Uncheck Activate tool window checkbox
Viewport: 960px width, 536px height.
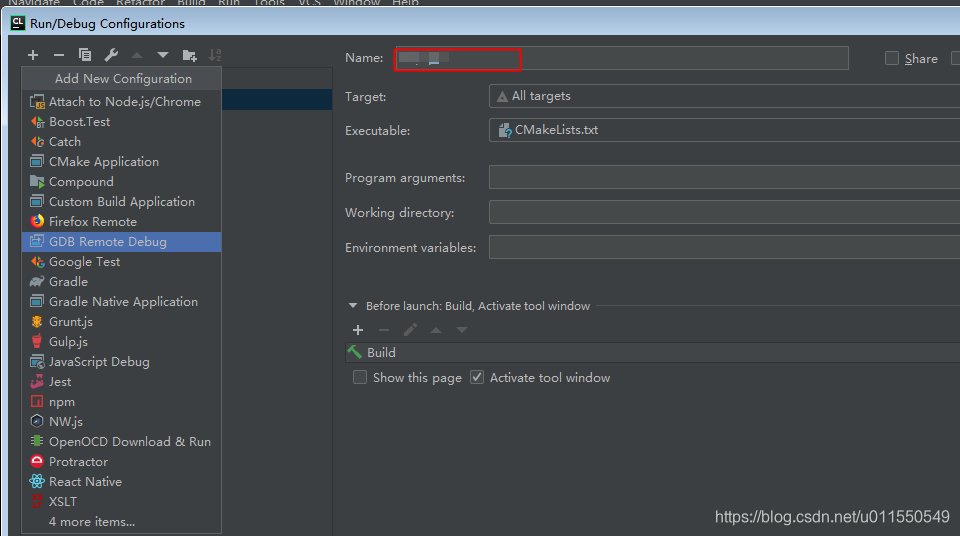click(477, 377)
